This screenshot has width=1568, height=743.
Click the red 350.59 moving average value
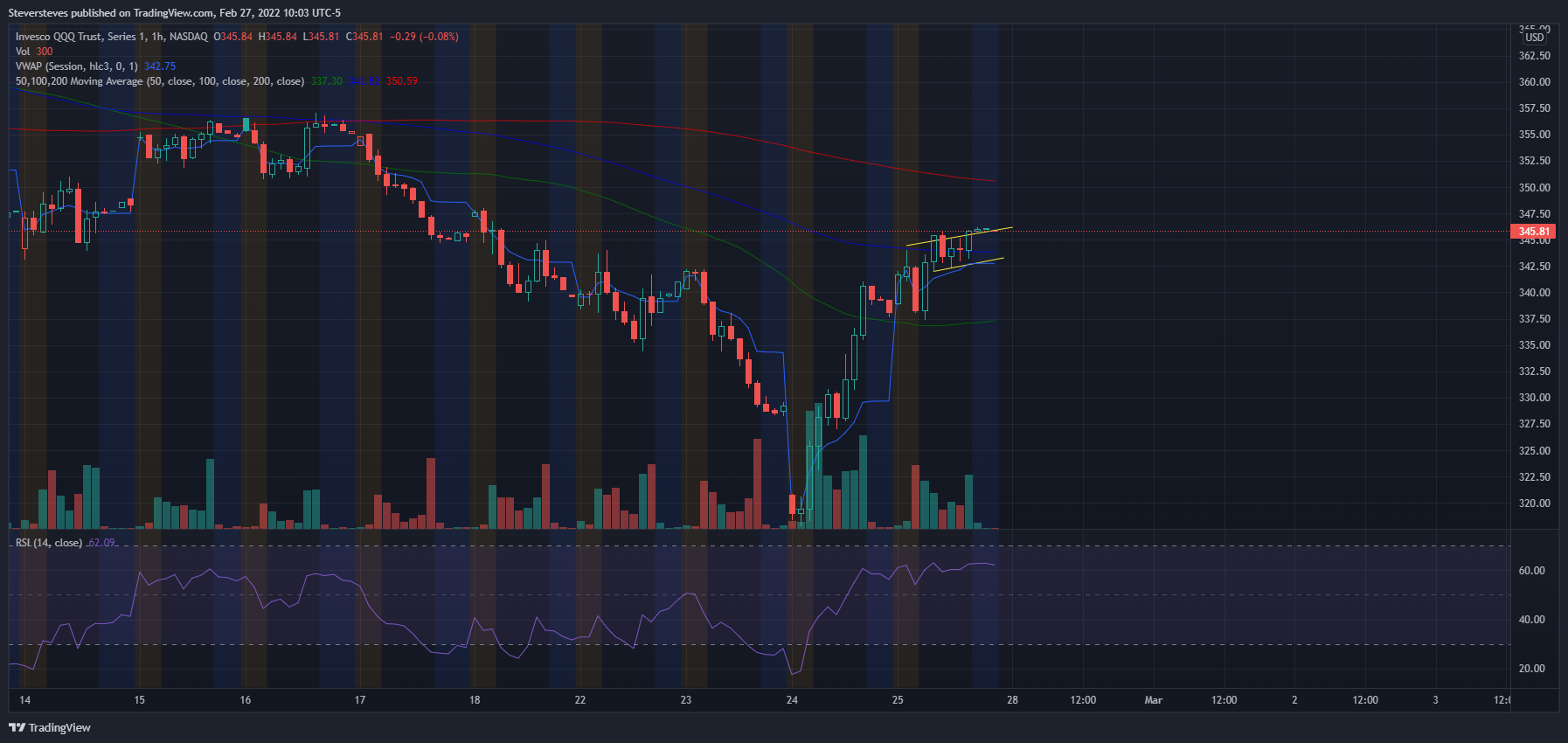(402, 81)
